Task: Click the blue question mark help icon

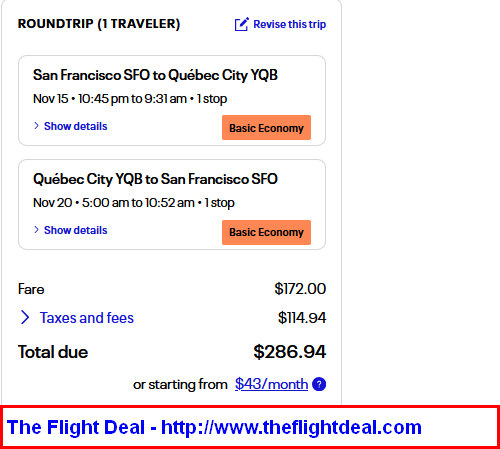Action: (319, 384)
